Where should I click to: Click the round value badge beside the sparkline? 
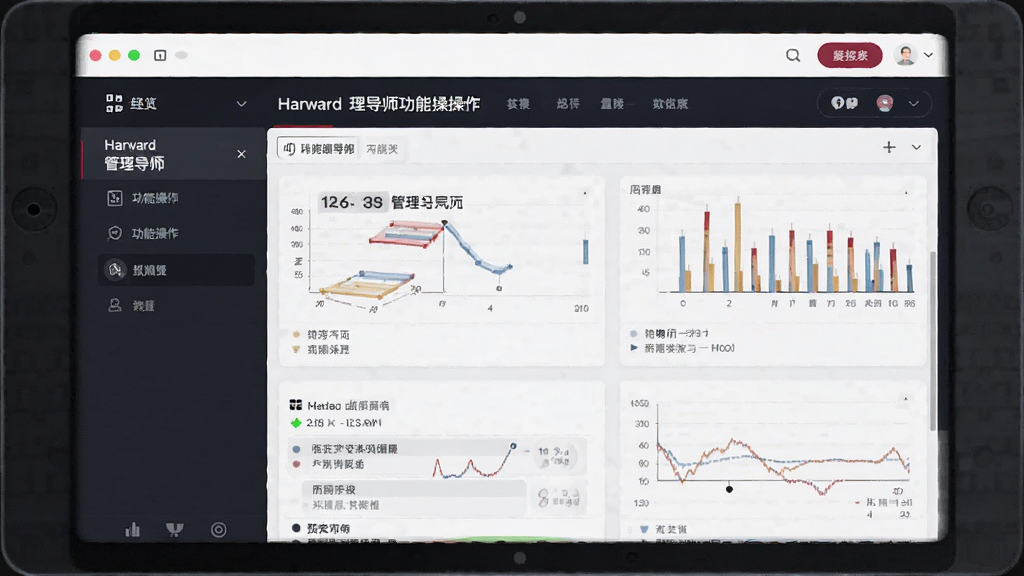tap(555, 455)
